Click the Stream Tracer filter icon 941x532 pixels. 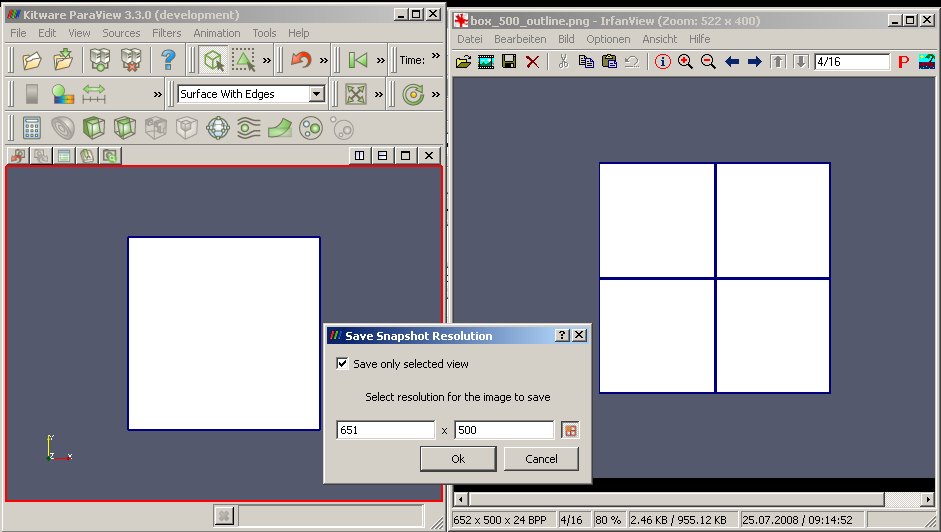coord(249,128)
